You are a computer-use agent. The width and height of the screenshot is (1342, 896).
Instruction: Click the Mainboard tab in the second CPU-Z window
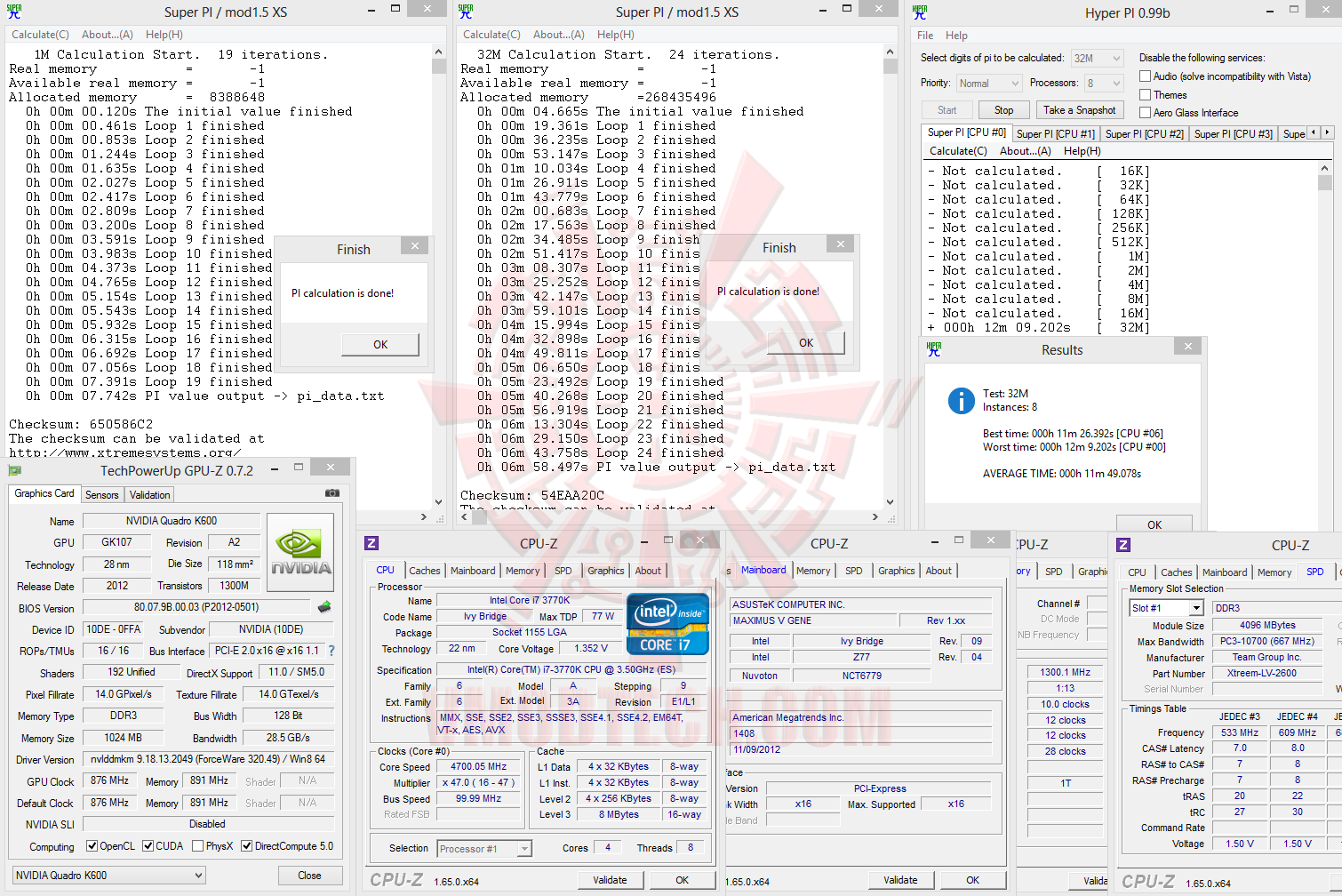click(x=763, y=571)
